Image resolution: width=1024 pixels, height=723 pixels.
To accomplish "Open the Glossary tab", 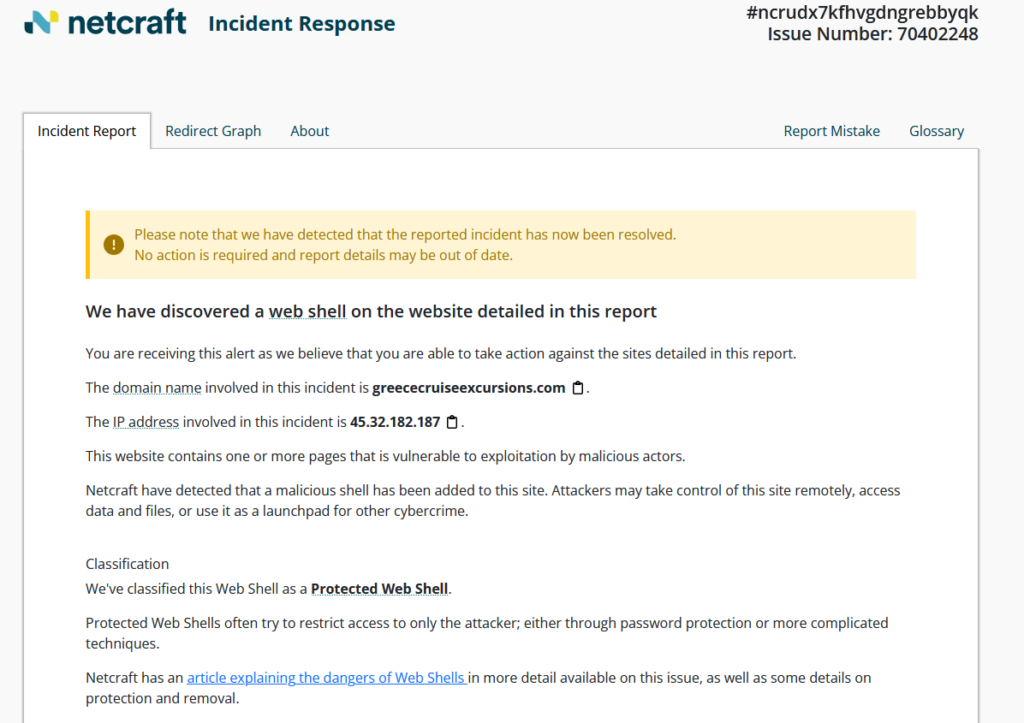I will 936,131.
